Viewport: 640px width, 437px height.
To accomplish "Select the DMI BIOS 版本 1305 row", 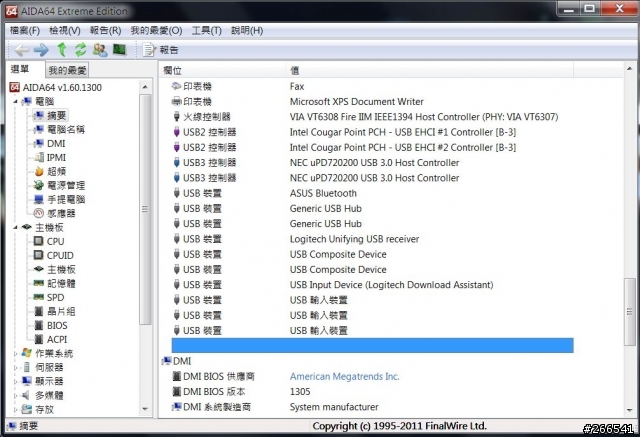I will pos(372,391).
